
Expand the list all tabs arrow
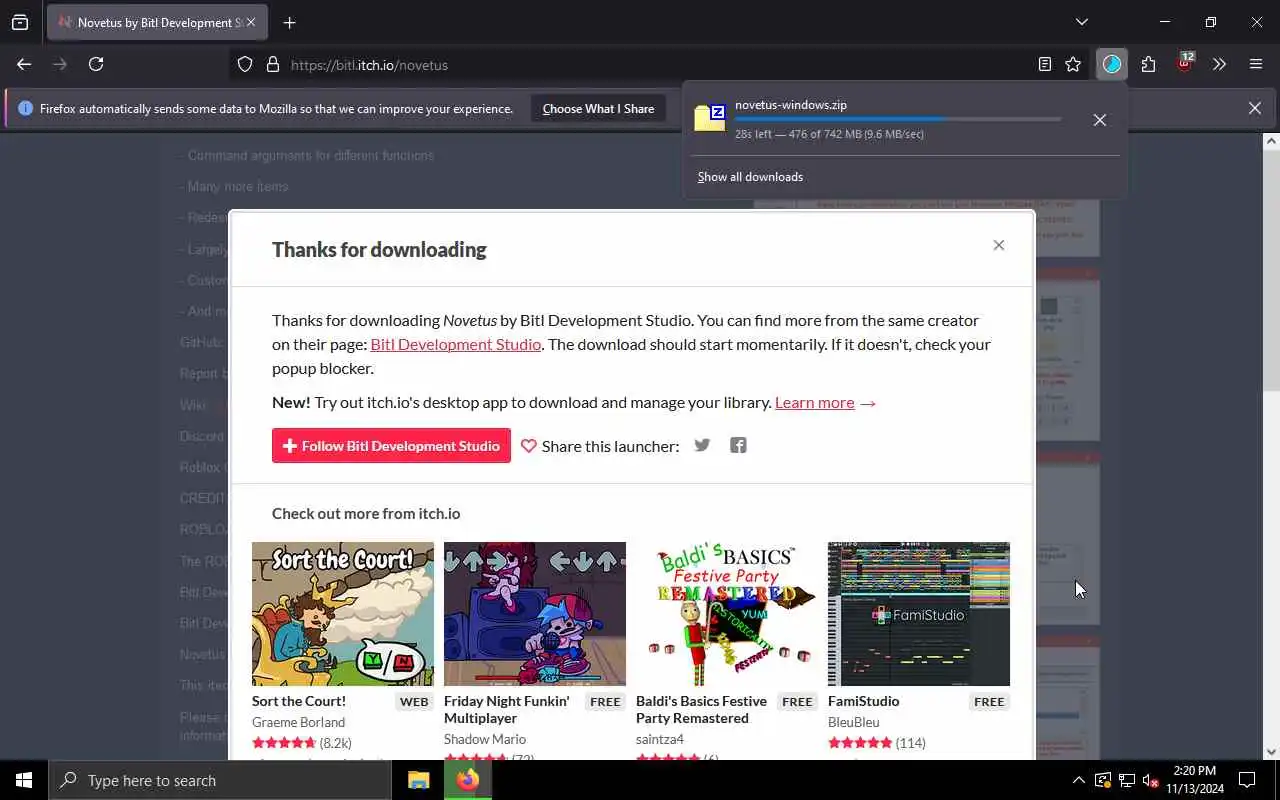1081,22
